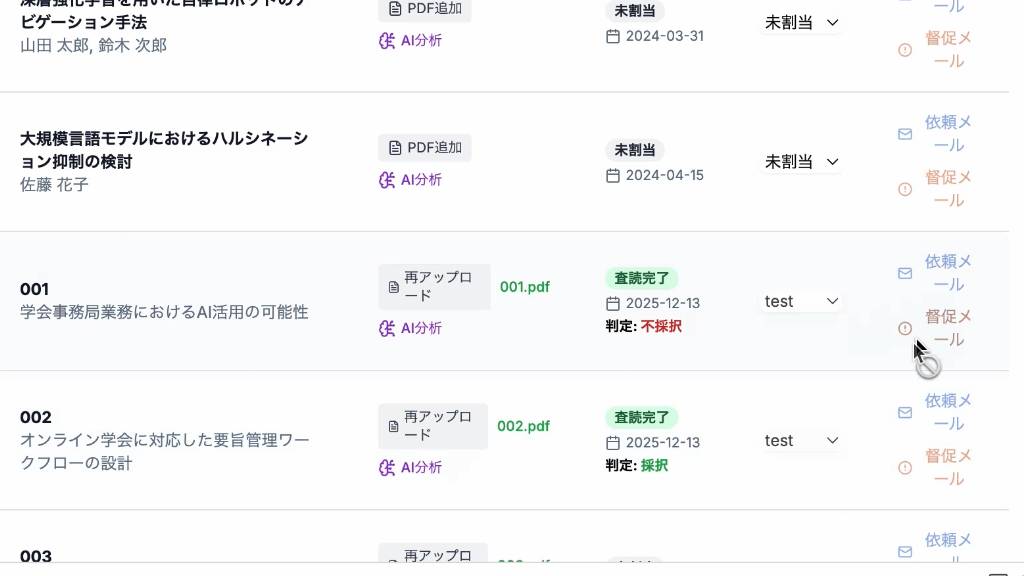Click the alert icon for the 大規模言語モデル paper

click(x=905, y=189)
